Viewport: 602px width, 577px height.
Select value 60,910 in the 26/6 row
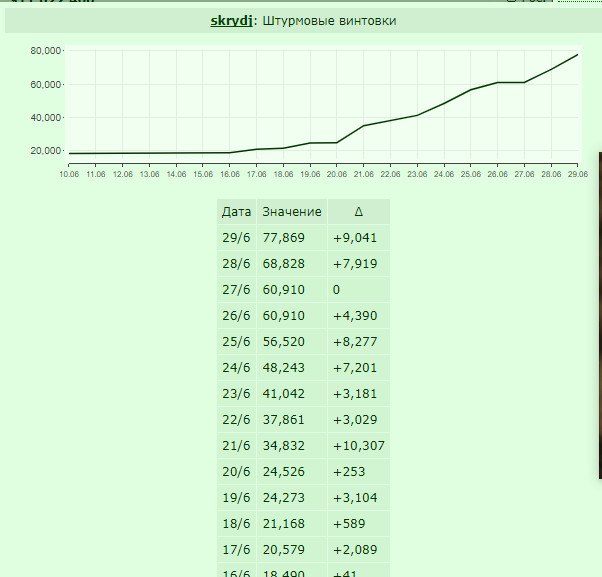(x=292, y=316)
